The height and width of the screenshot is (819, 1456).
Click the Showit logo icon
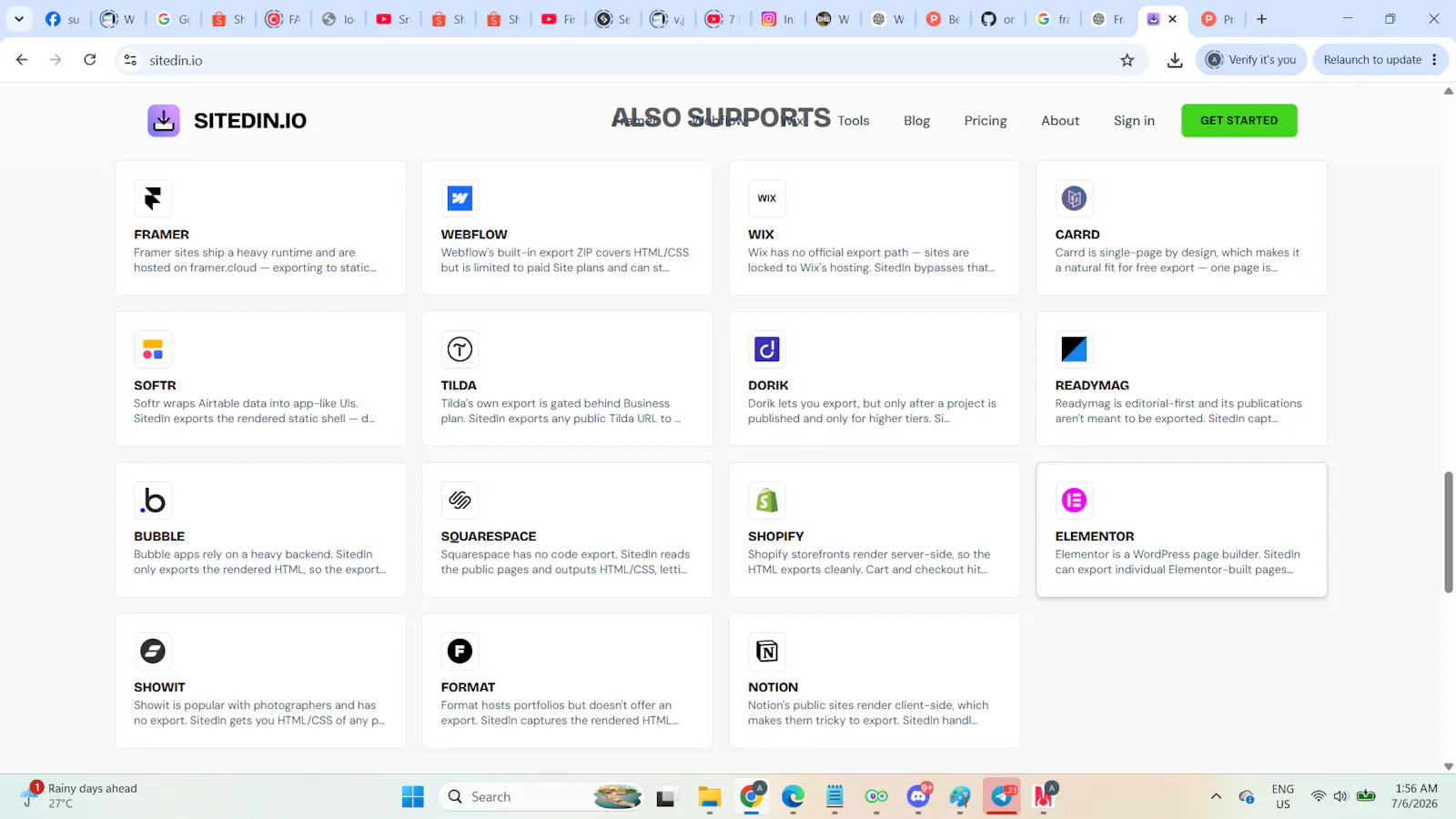tap(153, 651)
